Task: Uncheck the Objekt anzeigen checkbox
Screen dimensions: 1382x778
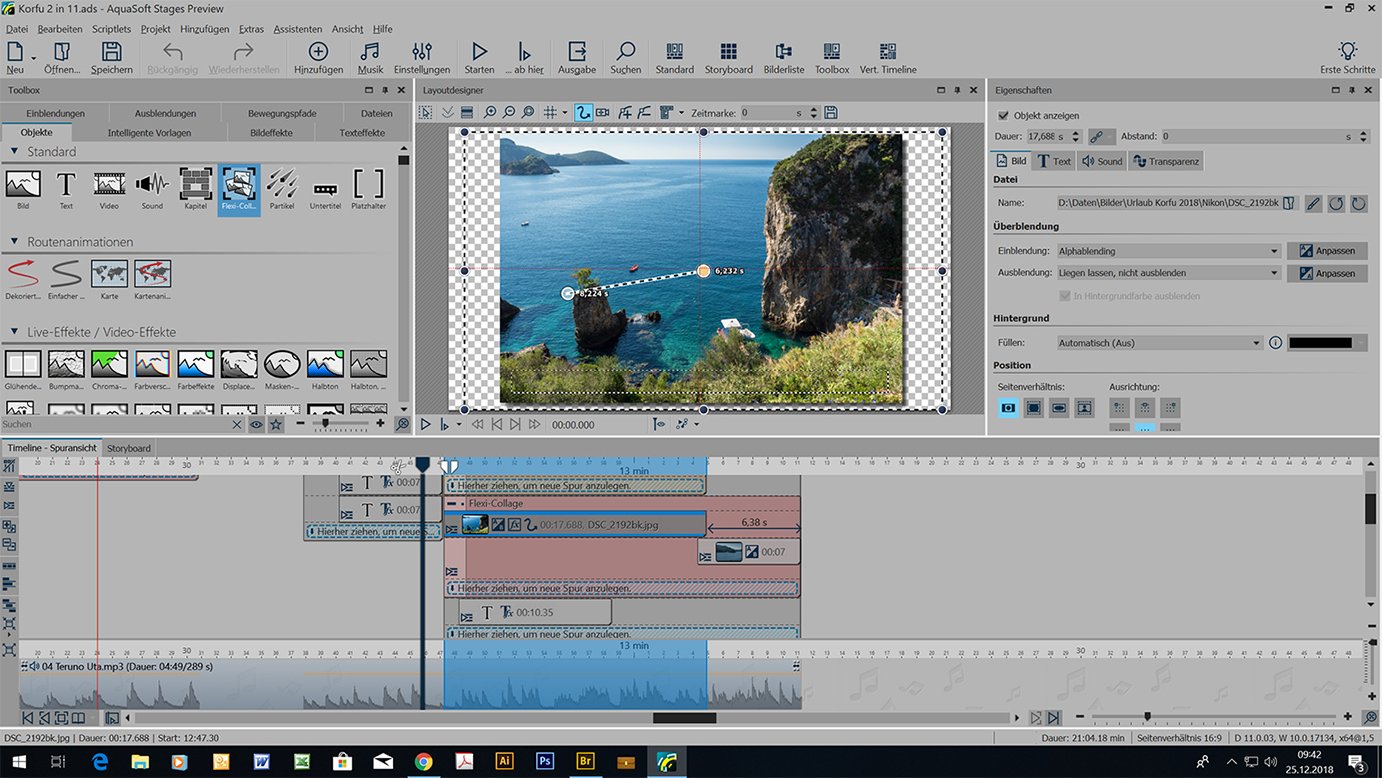Action: (1004, 115)
